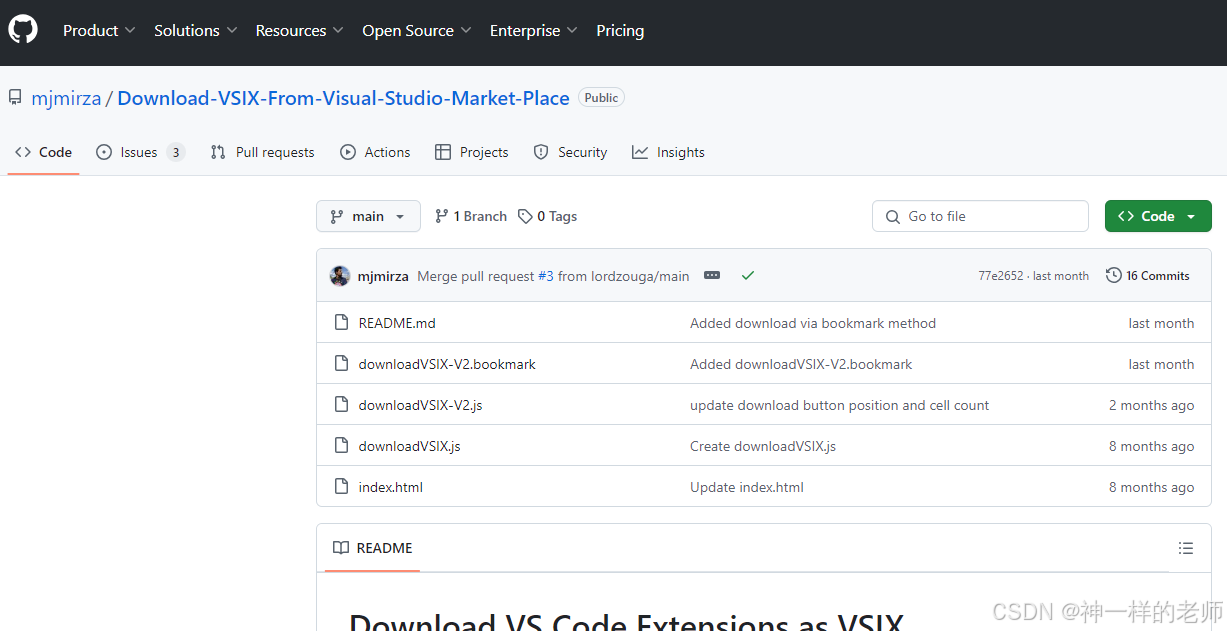Expand the Open Source dropdown menu
The width and height of the screenshot is (1227, 631).
(417, 31)
